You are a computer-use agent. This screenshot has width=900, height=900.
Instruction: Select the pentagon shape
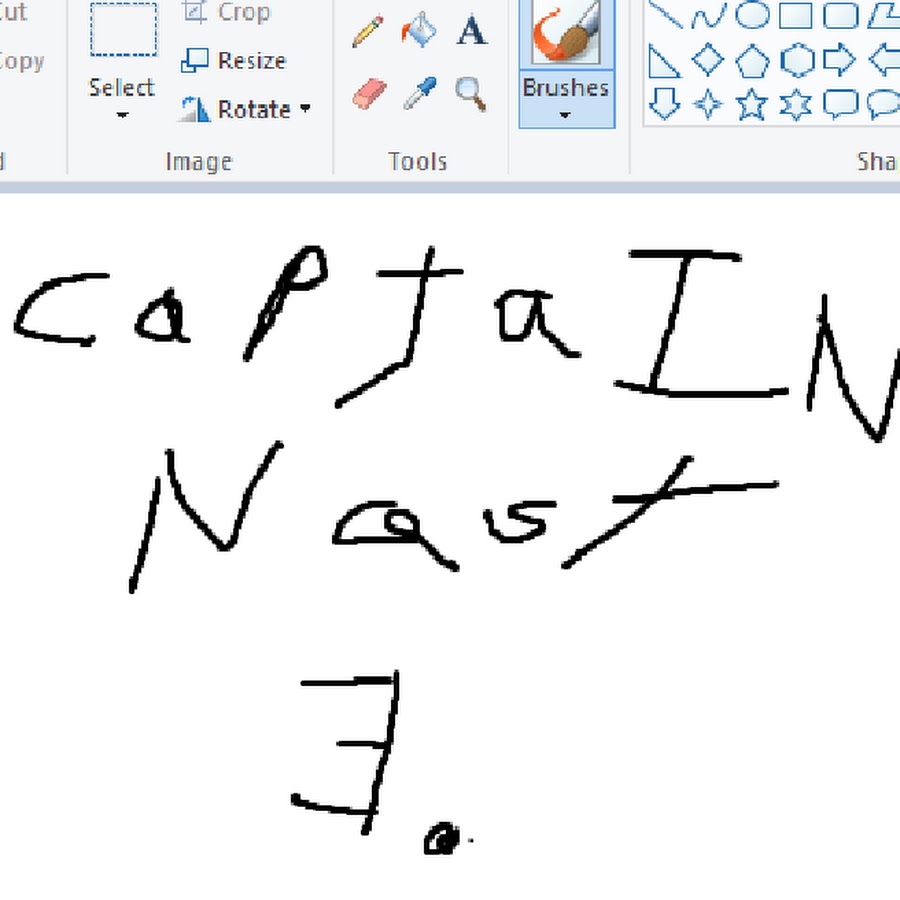[x=752, y=60]
